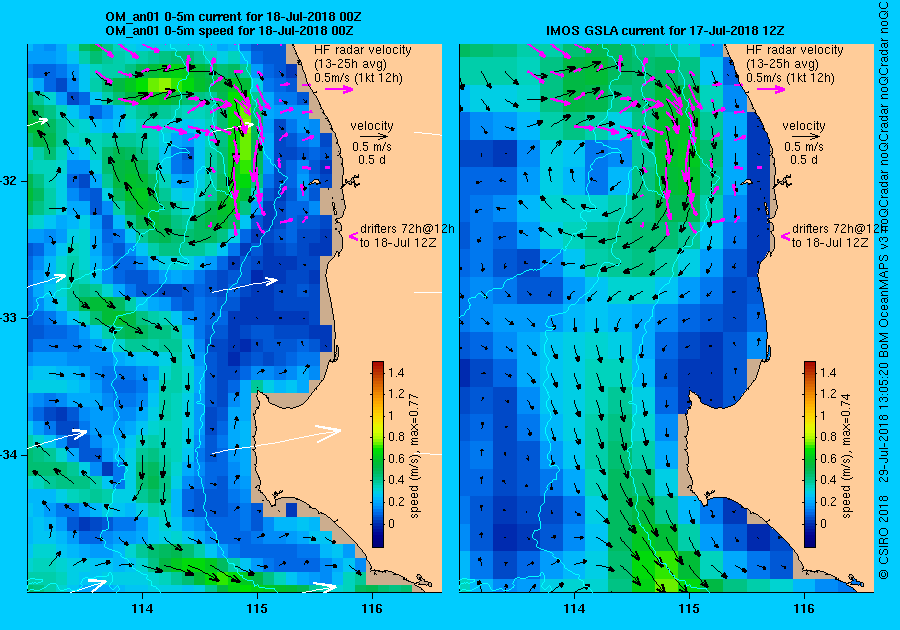
Task: Click the vertical '© CSIRO 2018' credit text
Action: pyautogui.click(x=883, y=536)
